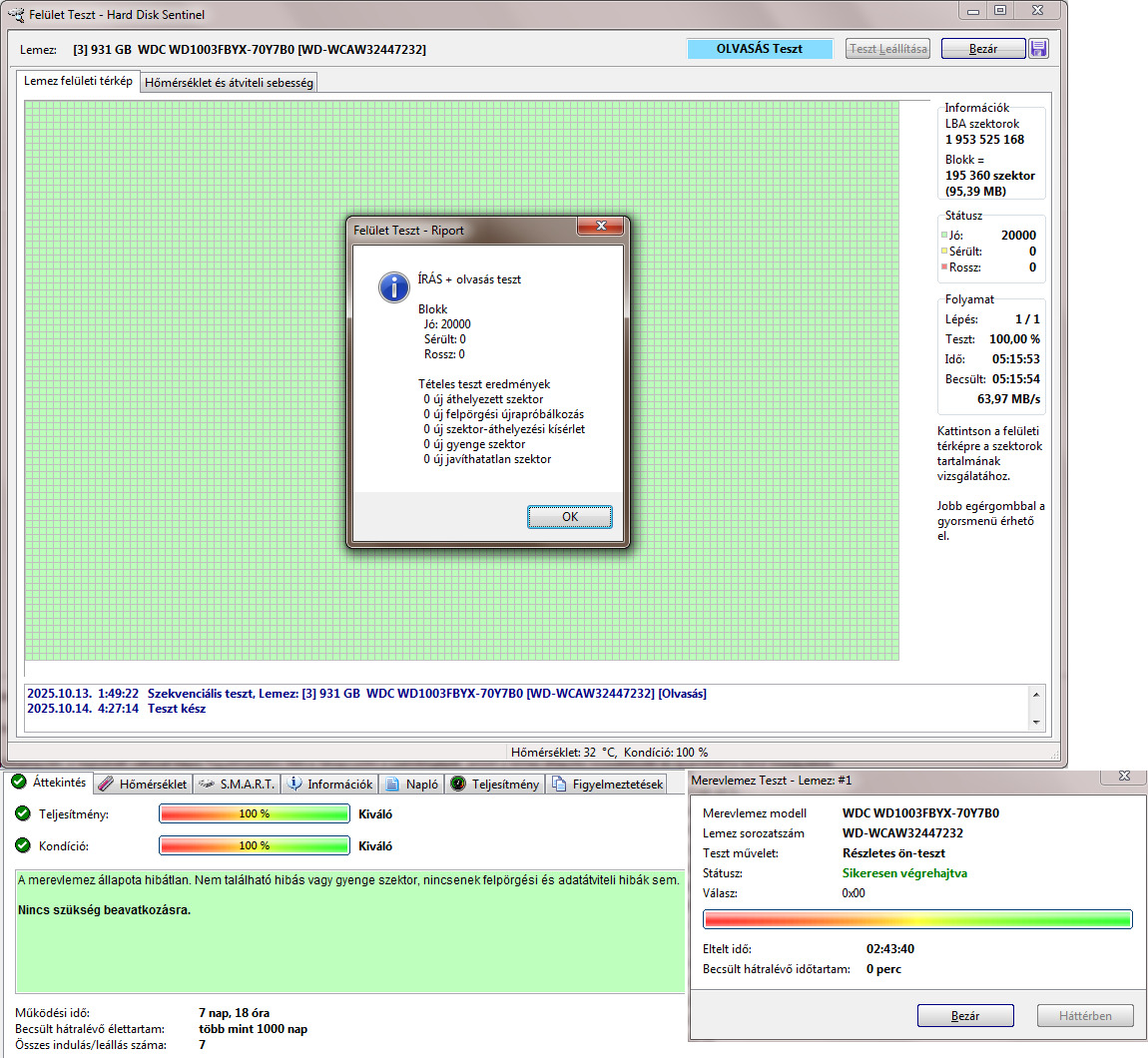The image size is (1148, 1058).
Task: Close the Merevlemez Teszt window
Action: (x=1124, y=777)
